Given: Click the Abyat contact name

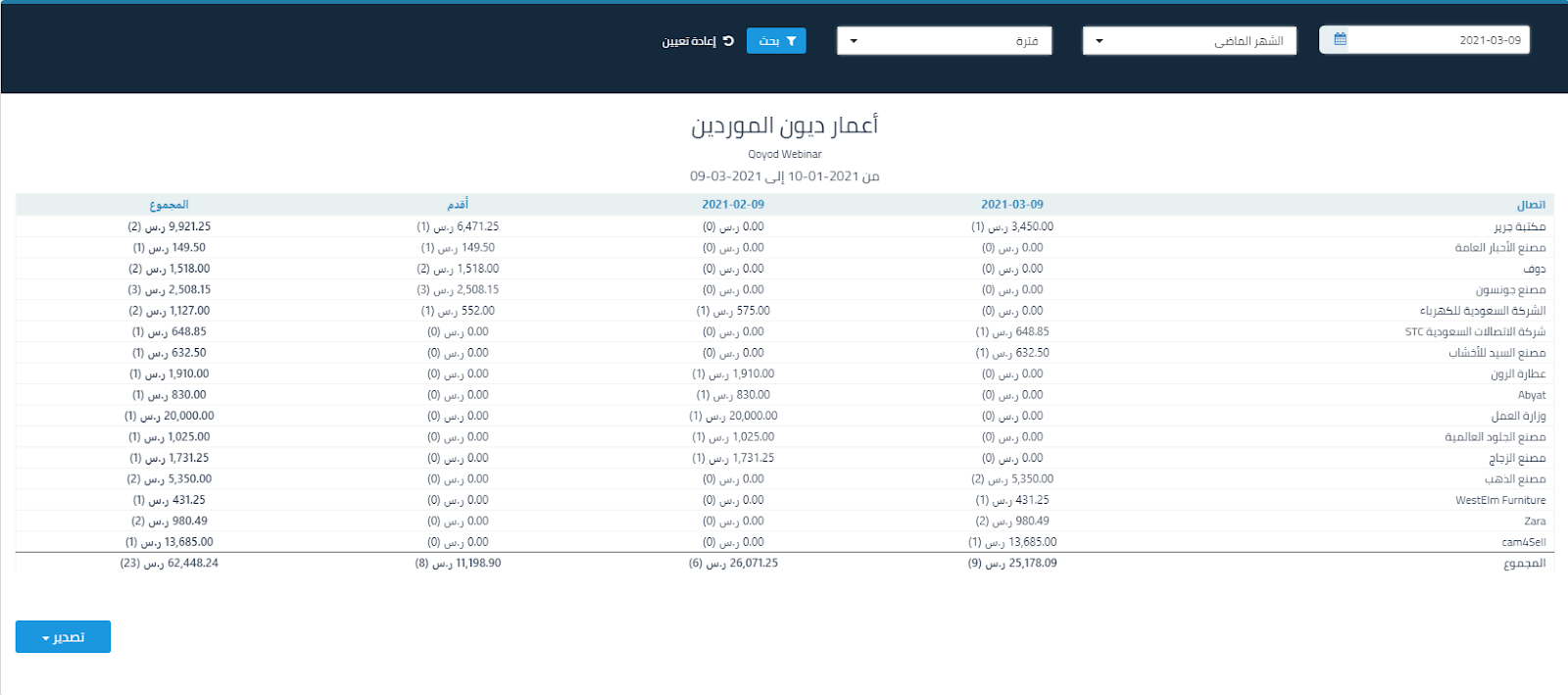Looking at the screenshot, I should point(1532,395).
